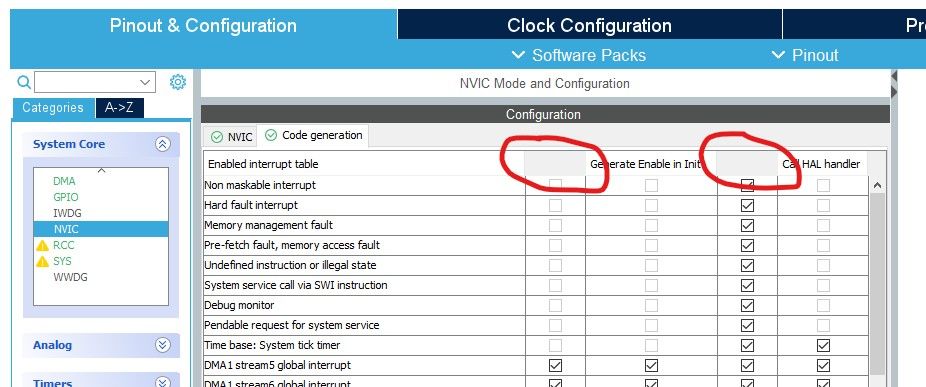Uncheck Generate Enable in Init for DMA1 stream5
Viewport: 926px width, 387px height.
click(x=651, y=365)
